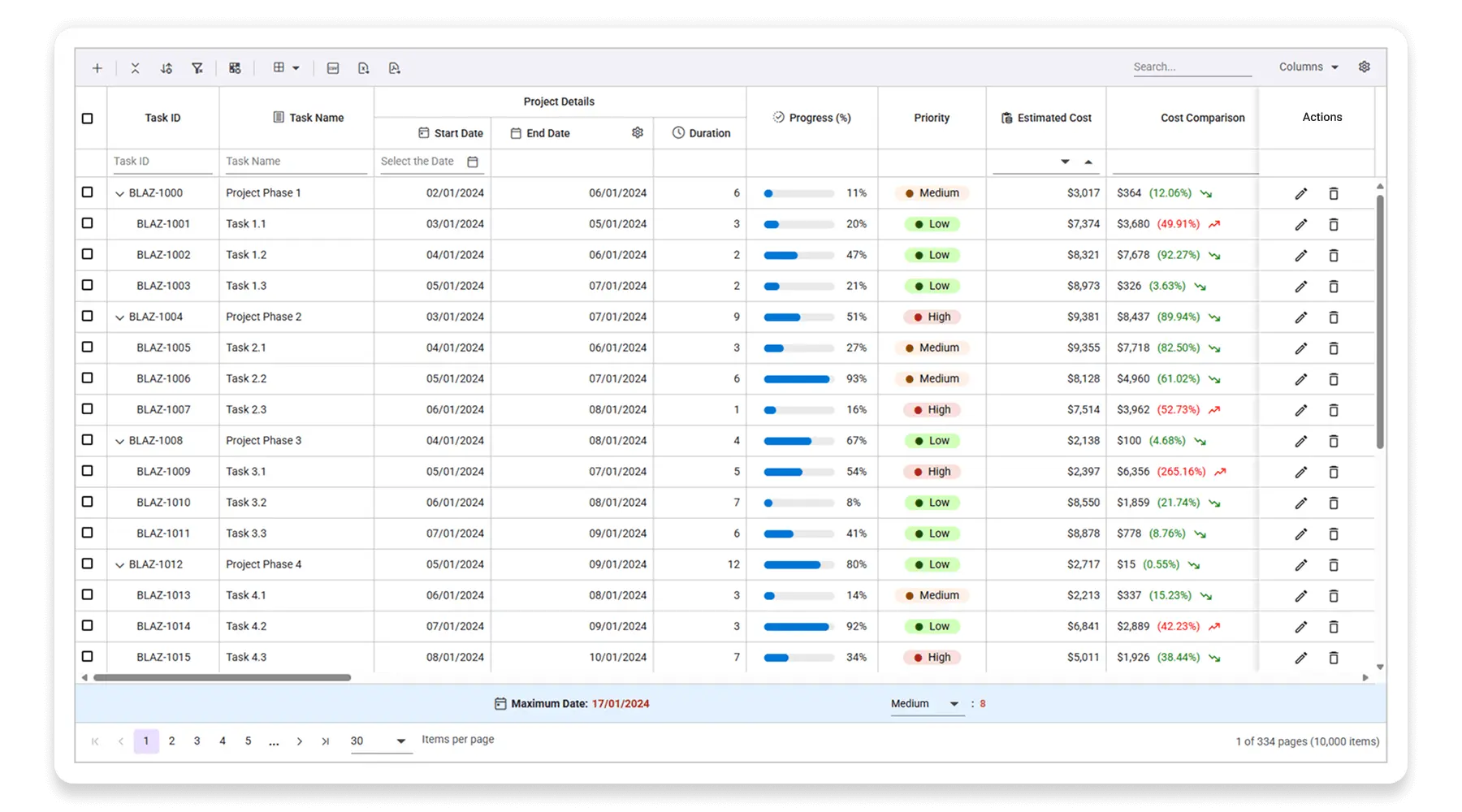Check the select-all checkbox in the header
This screenshot has width=1462, height=812.
pyautogui.click(x=89, y=118)
